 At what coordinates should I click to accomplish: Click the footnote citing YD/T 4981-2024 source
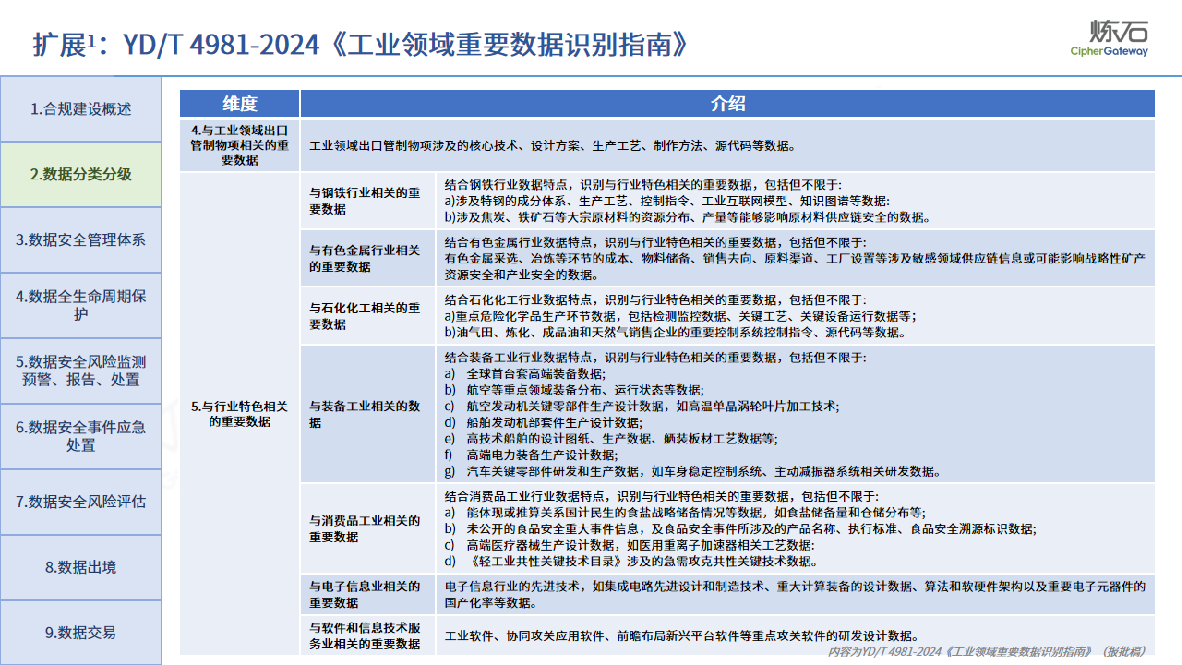[x=987, y=652]
